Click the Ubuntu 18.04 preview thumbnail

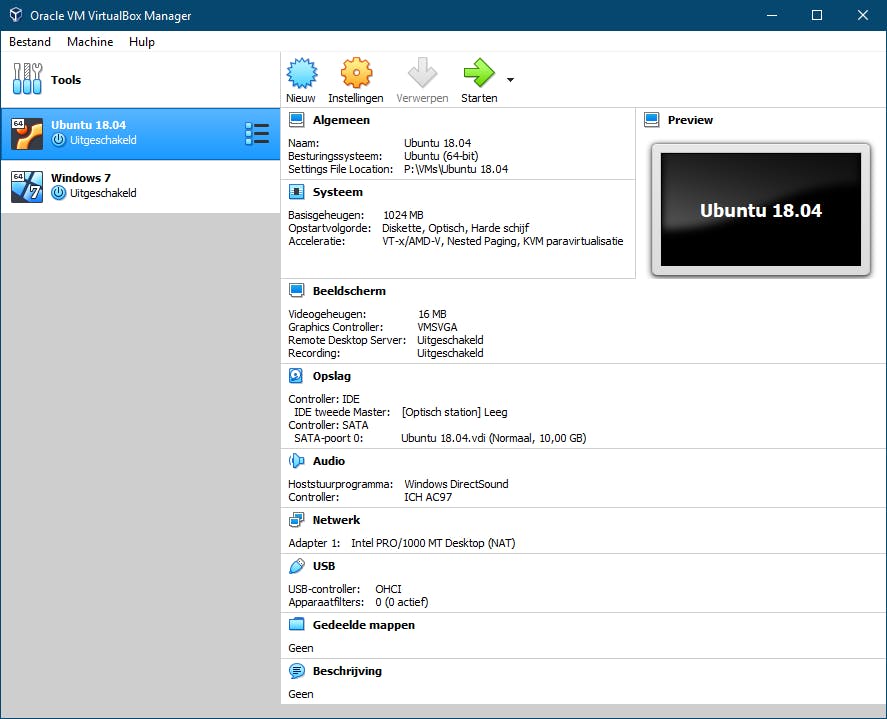[761, 209]
